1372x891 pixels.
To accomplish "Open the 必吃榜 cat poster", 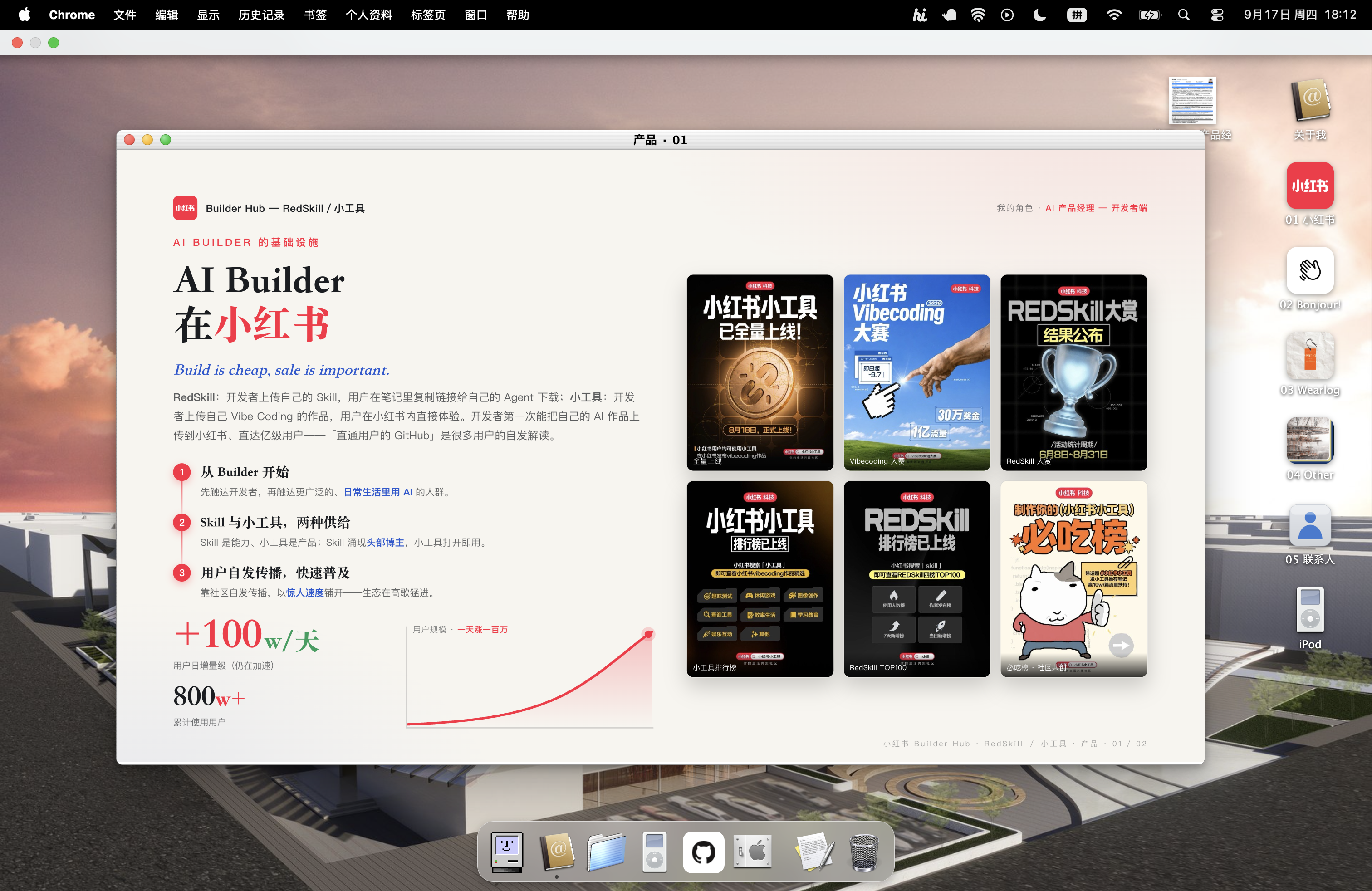I will click(x=1073, y=578).
